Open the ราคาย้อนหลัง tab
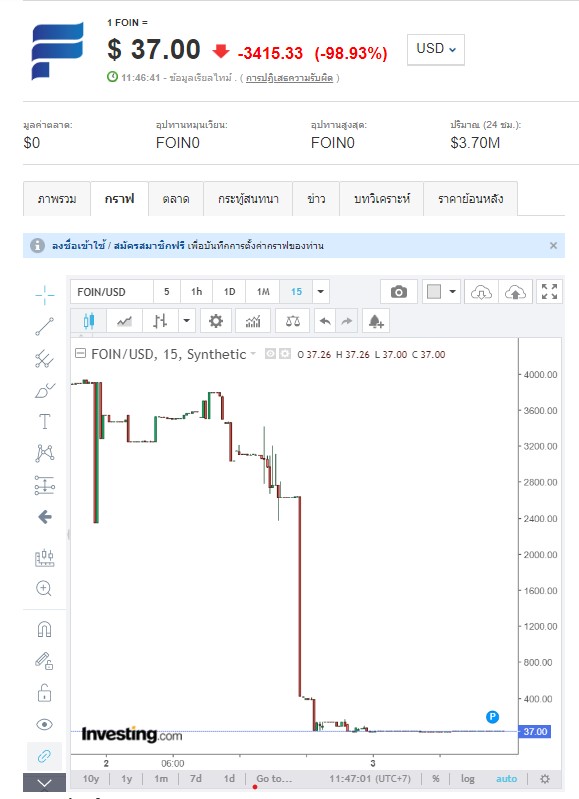 point(470,199)
